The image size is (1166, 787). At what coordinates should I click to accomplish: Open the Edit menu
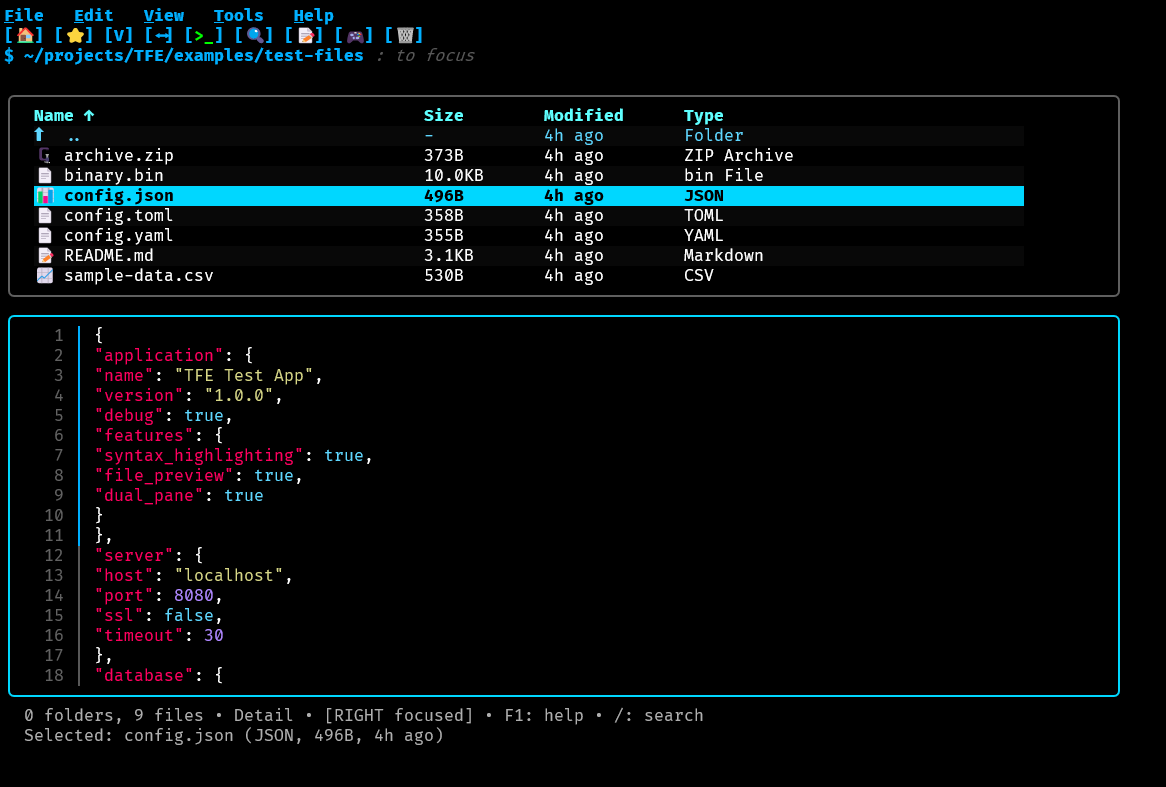point(93,15)
